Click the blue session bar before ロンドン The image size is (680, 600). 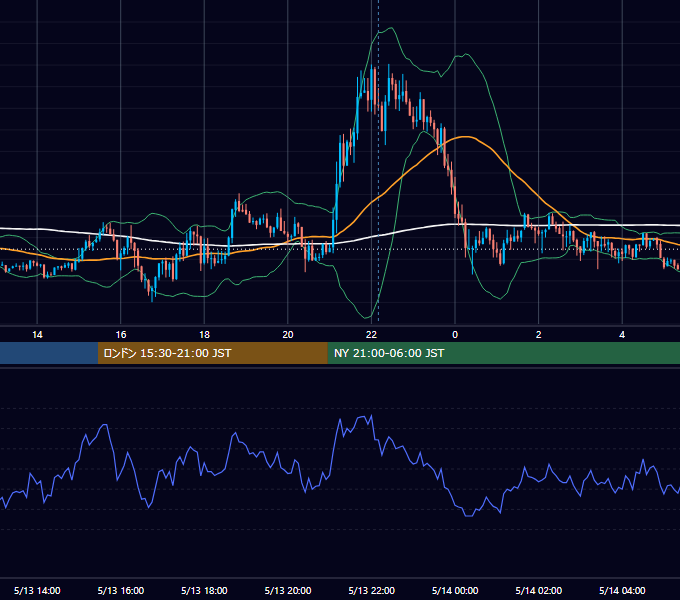(49, 353)
